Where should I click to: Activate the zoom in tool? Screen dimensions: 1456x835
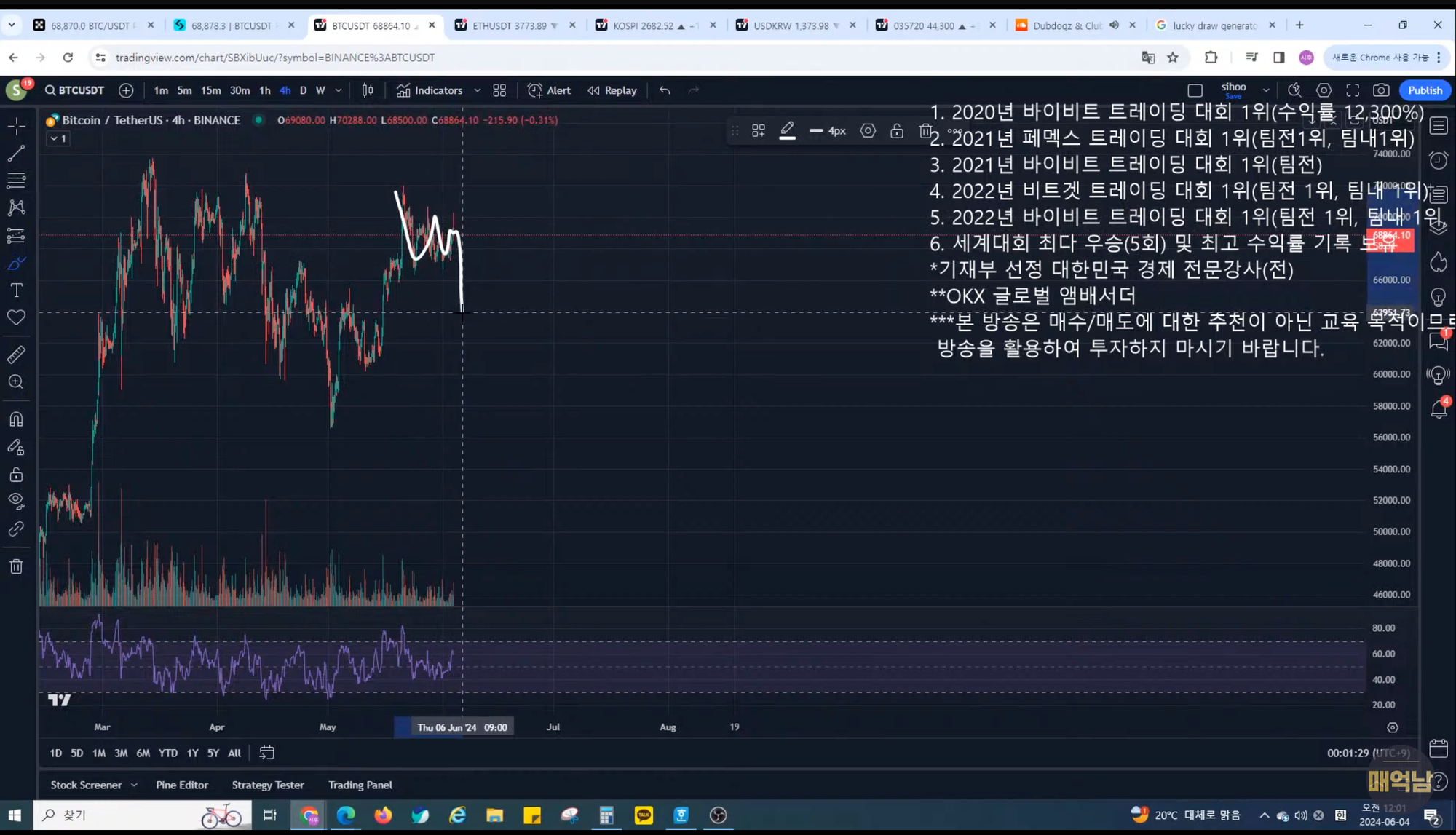16,382
